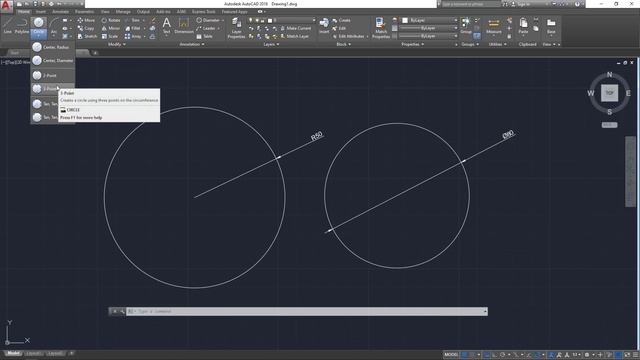Toggle MODEL space in status bar
Screen dimensions: 640x360
(451, 355)
